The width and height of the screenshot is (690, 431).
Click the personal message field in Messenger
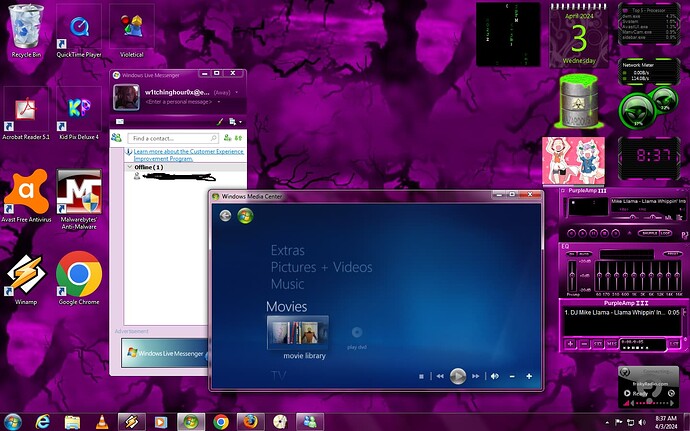point(179,102)
